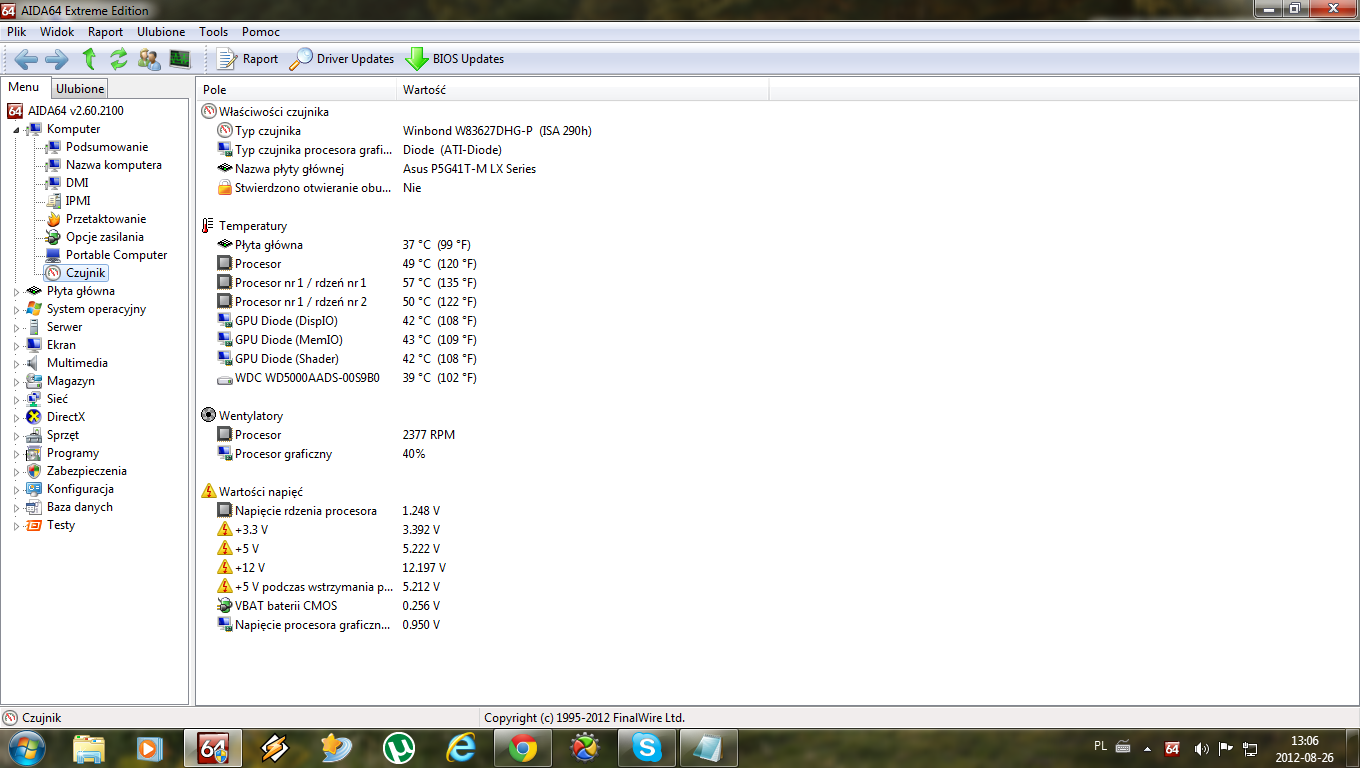Image resolution: width=1360 pixels, height=768 pixels.
Task: Expand the Sprzęt tree node
Action: point(16,435)
